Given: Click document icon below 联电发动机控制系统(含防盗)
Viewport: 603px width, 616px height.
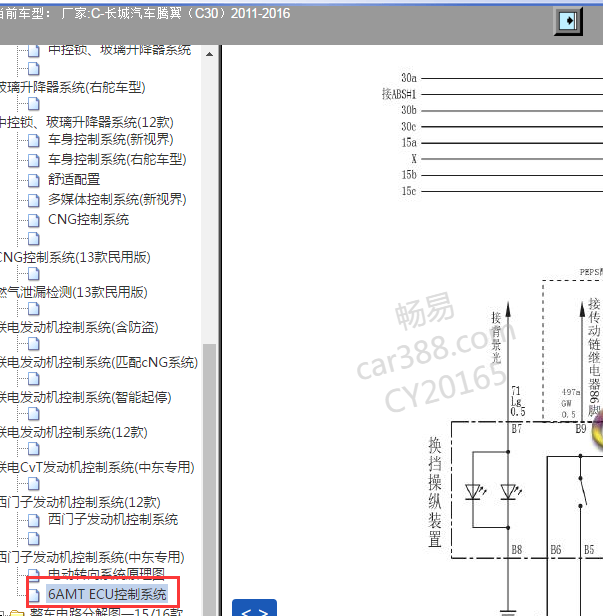Looking at the screenshot, I should [34, 344].
